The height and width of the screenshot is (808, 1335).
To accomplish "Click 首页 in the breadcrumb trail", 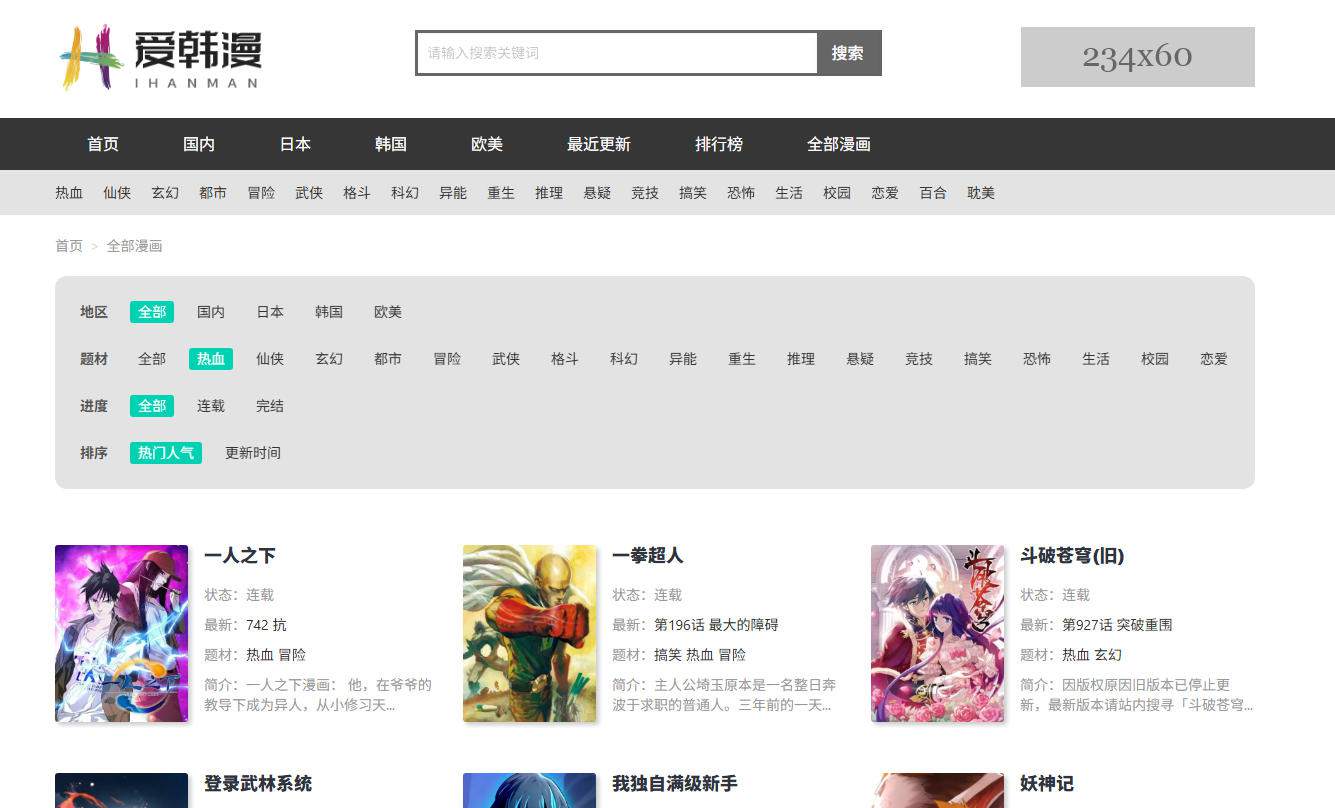I will click(x=68, y=245).
